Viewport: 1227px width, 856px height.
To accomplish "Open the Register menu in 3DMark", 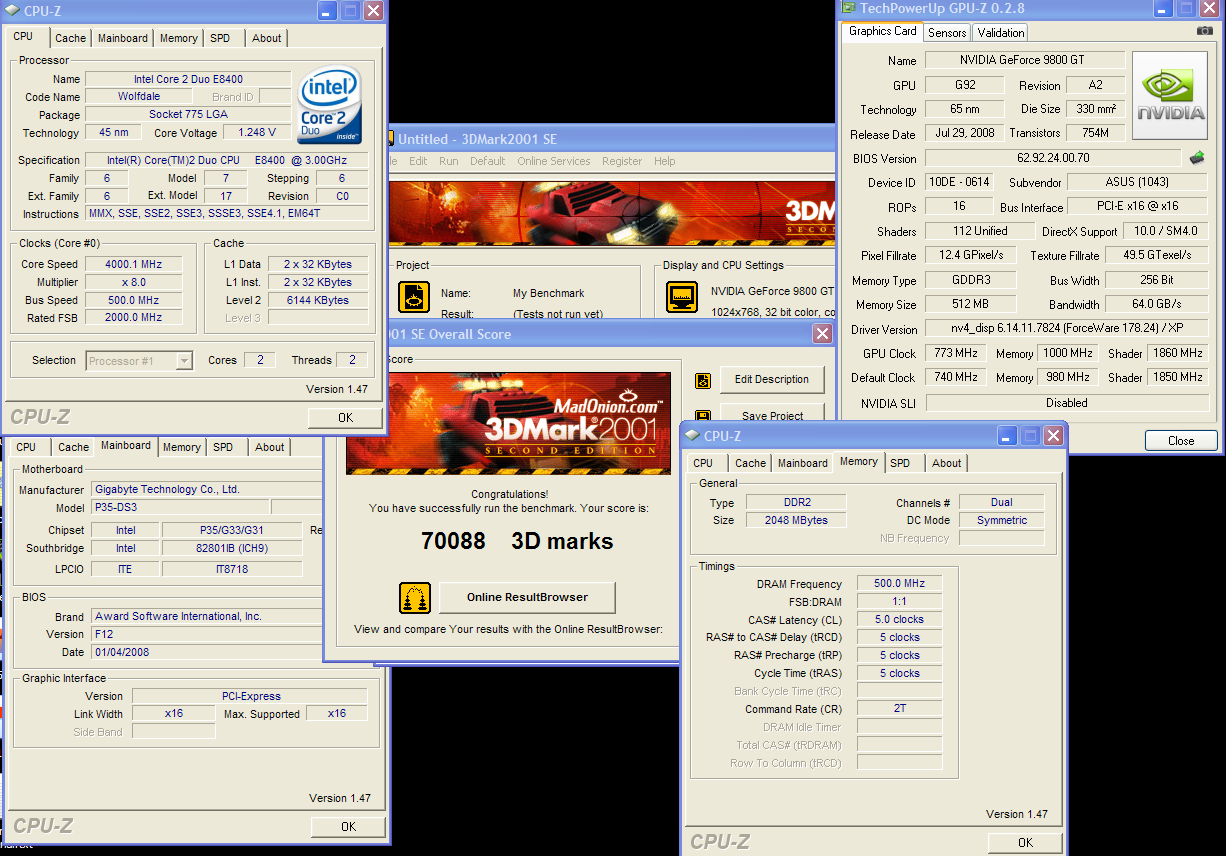I will 622,161.
